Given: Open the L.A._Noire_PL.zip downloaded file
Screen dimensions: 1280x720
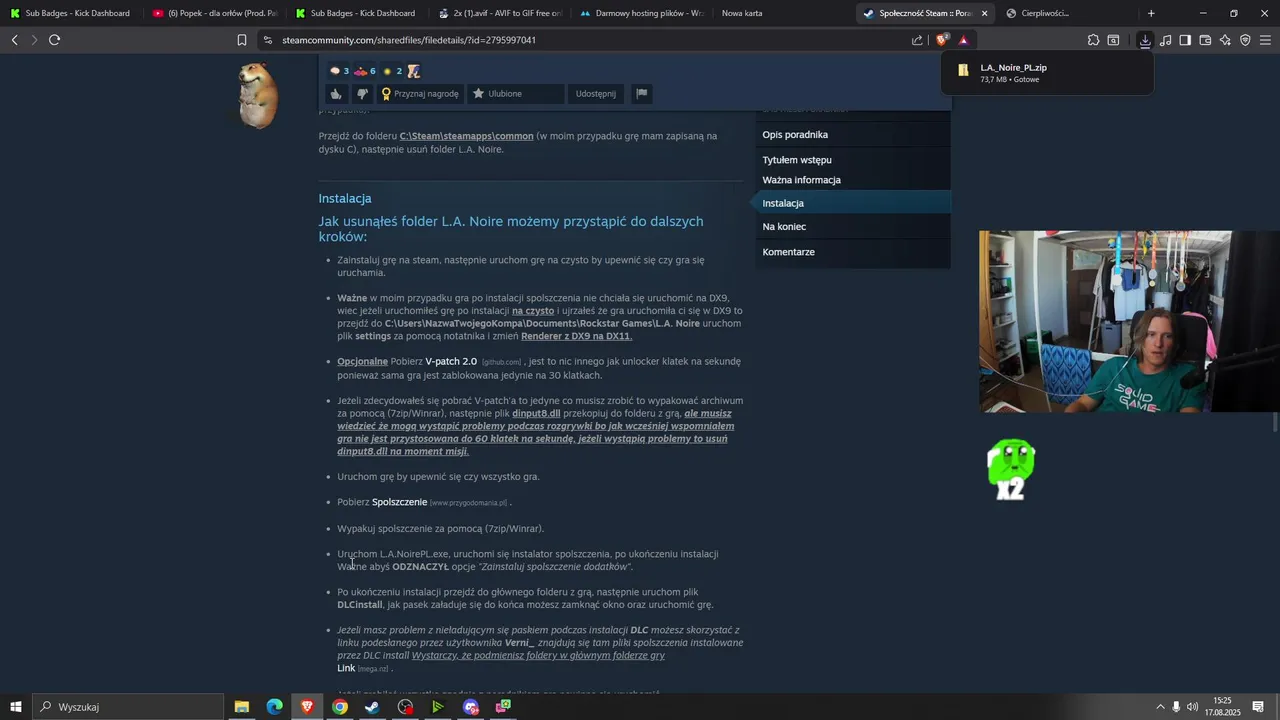Looking at the screenshot, I should pos(1047,73).
